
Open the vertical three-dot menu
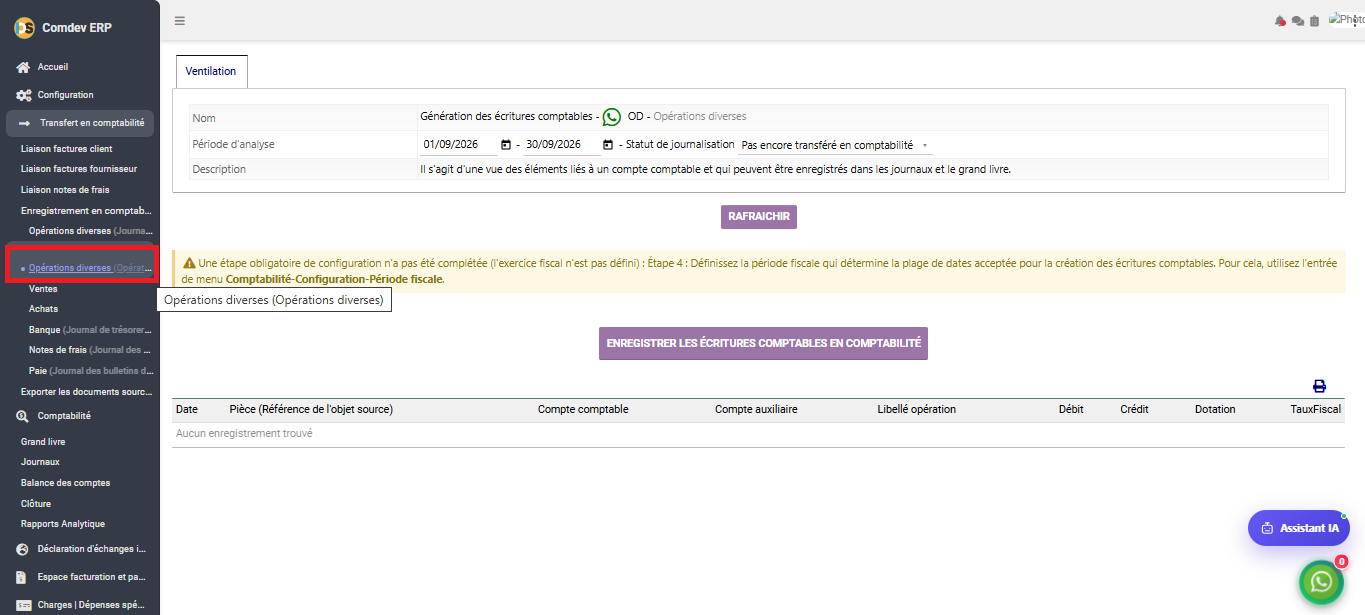(x=1356, y=20)
